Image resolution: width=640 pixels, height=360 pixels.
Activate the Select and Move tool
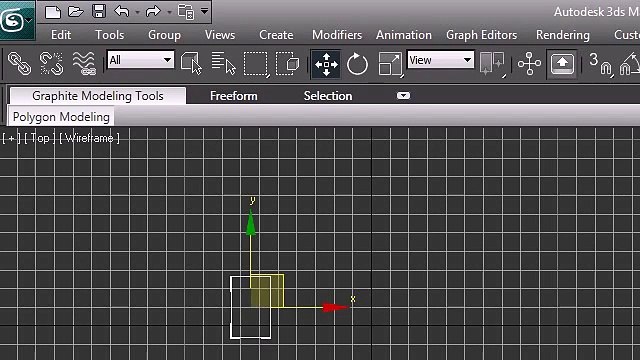(x=326, y=64)
